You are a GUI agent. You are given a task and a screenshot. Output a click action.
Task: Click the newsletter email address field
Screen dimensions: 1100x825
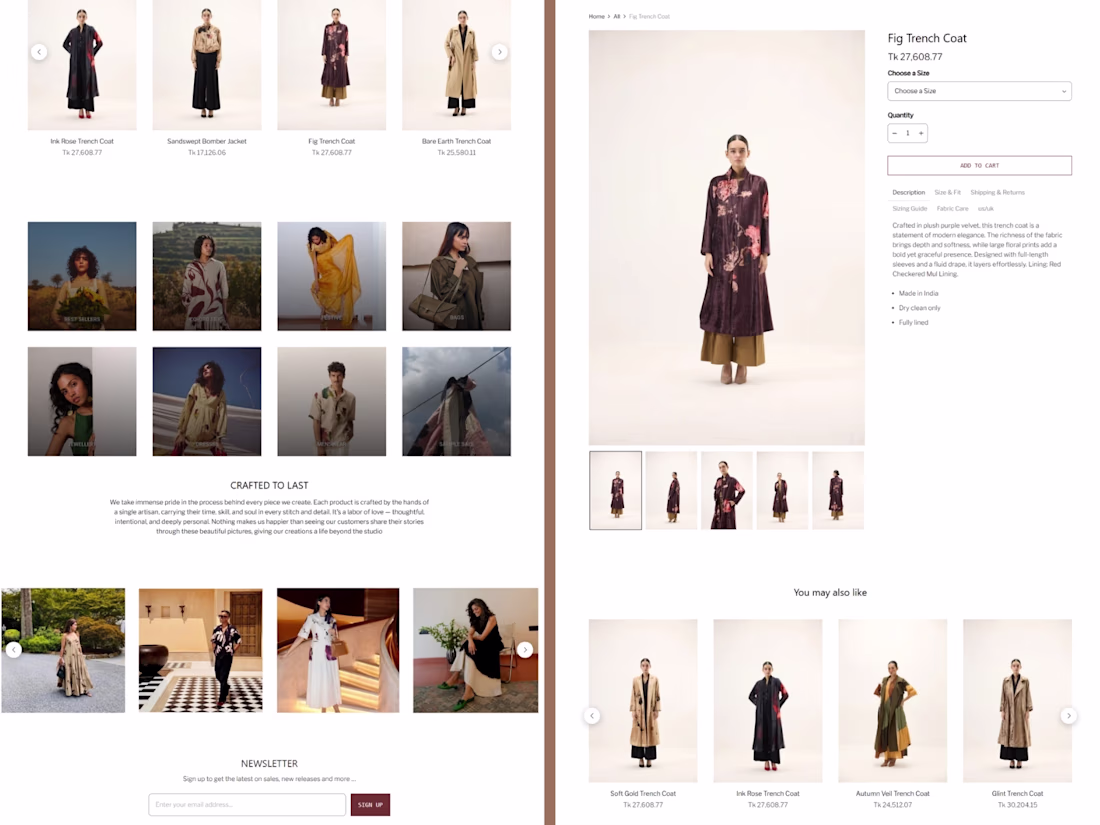click(x=247, y=805)
